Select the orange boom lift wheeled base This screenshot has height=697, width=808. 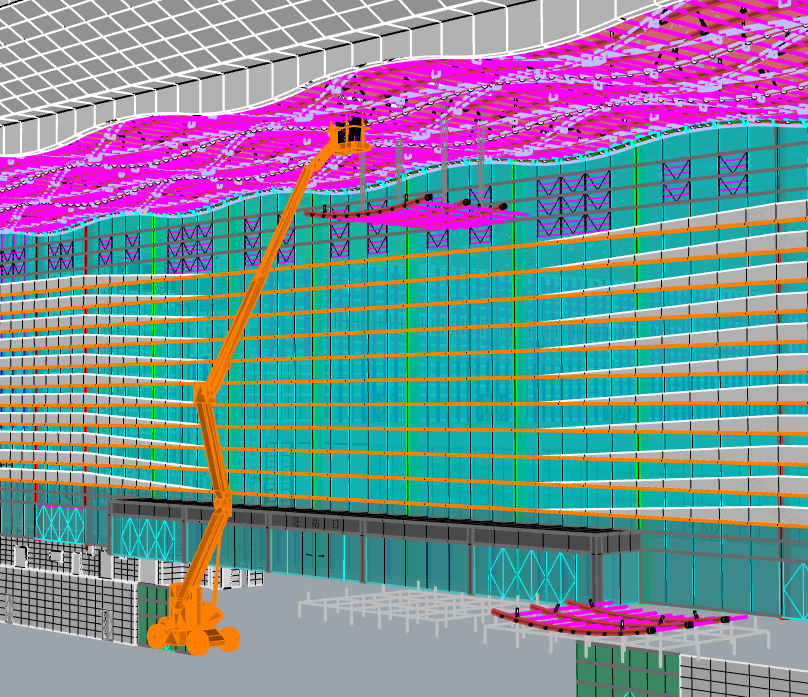tap(196, 628)
